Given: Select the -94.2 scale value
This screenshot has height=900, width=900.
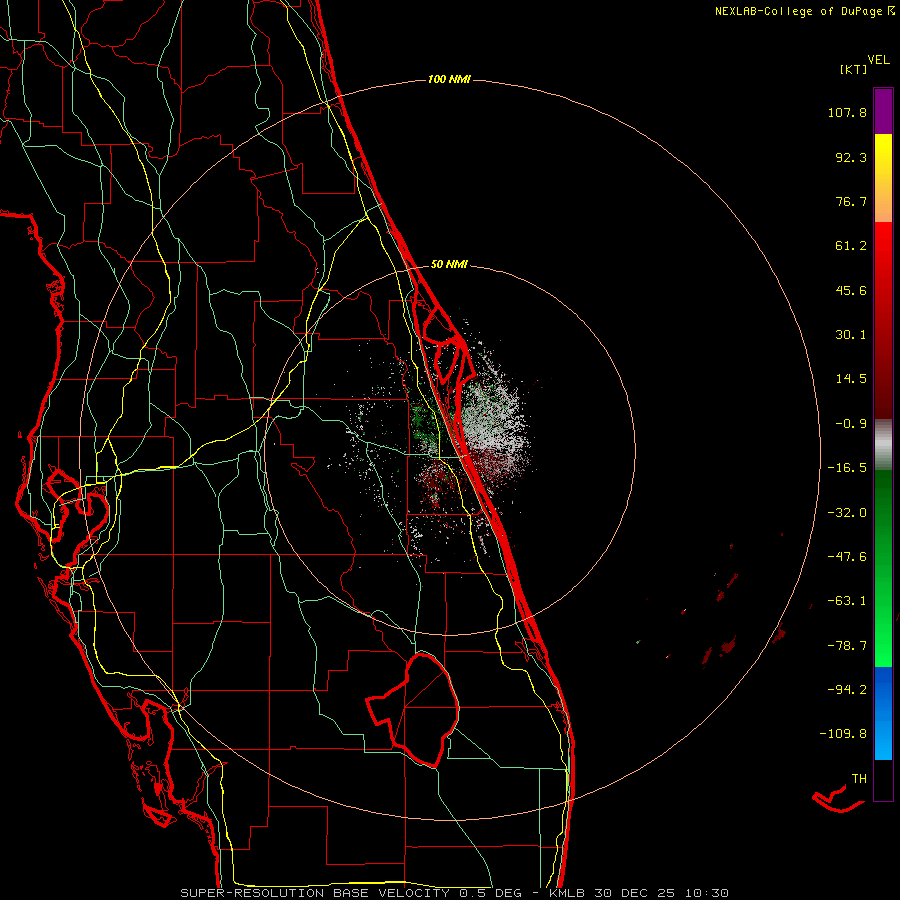Looking at the screenshot, I should pyautogui.click(x=847, y=689).
